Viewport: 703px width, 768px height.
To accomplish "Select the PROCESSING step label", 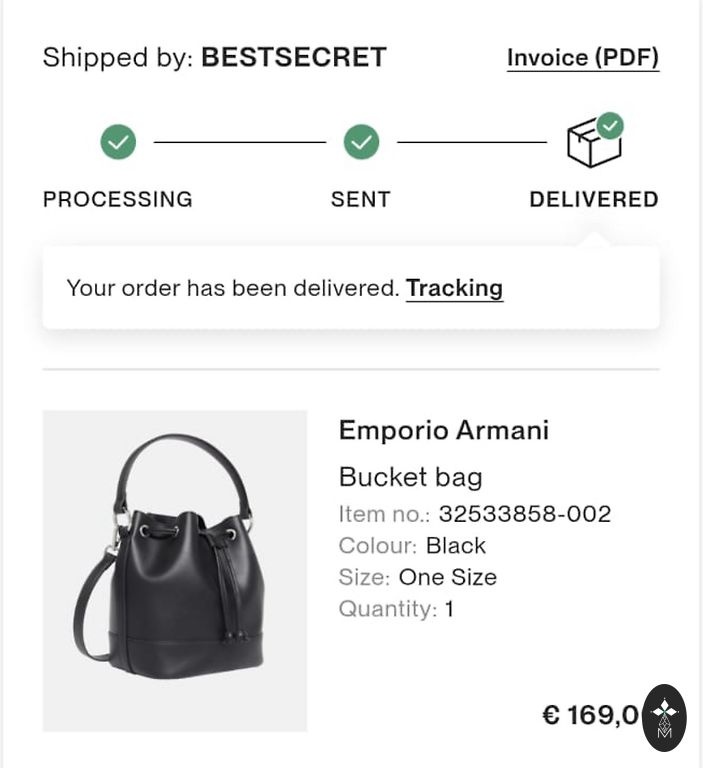I will pyautogui.click(x=118, y=199).
